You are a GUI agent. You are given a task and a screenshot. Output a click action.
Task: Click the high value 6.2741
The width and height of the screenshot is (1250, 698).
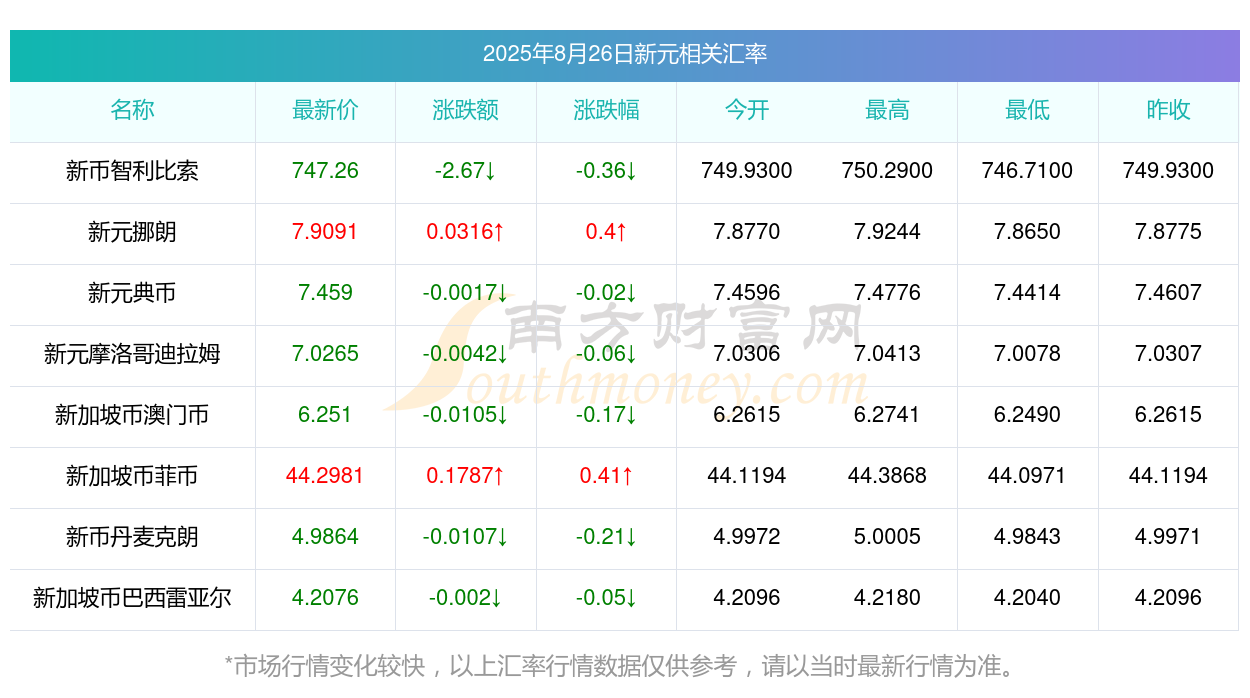(887, 415)
